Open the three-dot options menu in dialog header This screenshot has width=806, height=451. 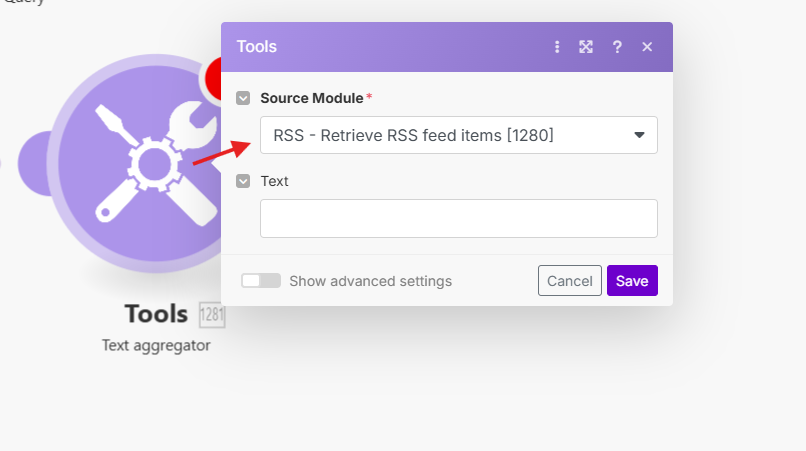557,47
